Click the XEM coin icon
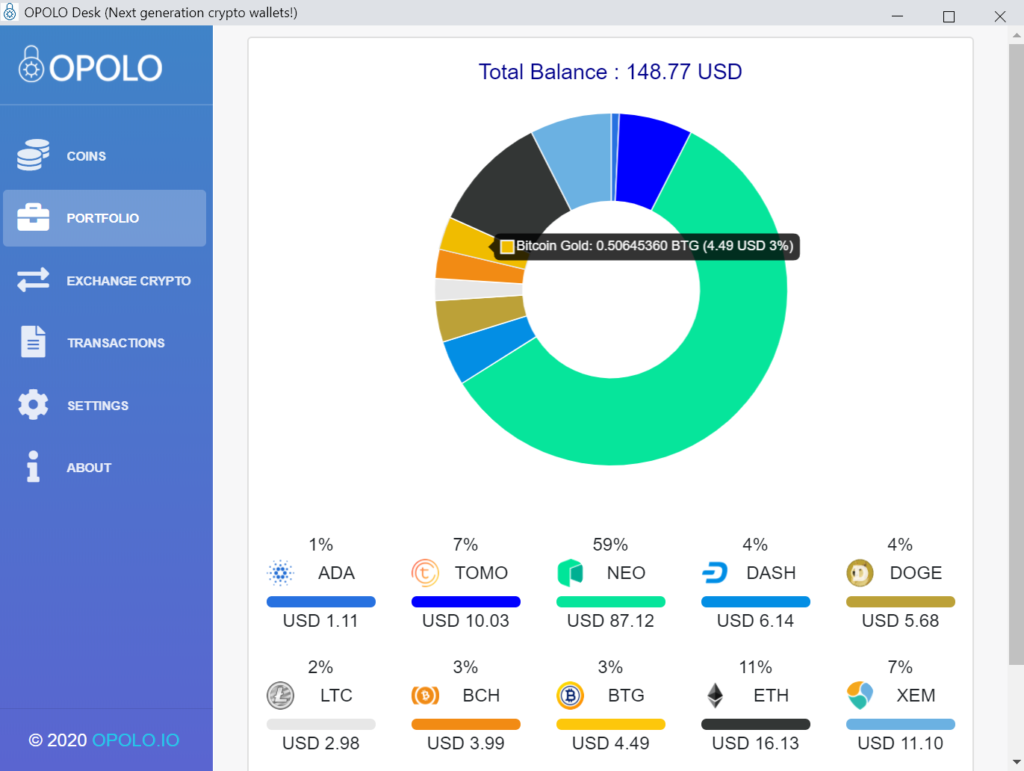 [x=860, y=695]
